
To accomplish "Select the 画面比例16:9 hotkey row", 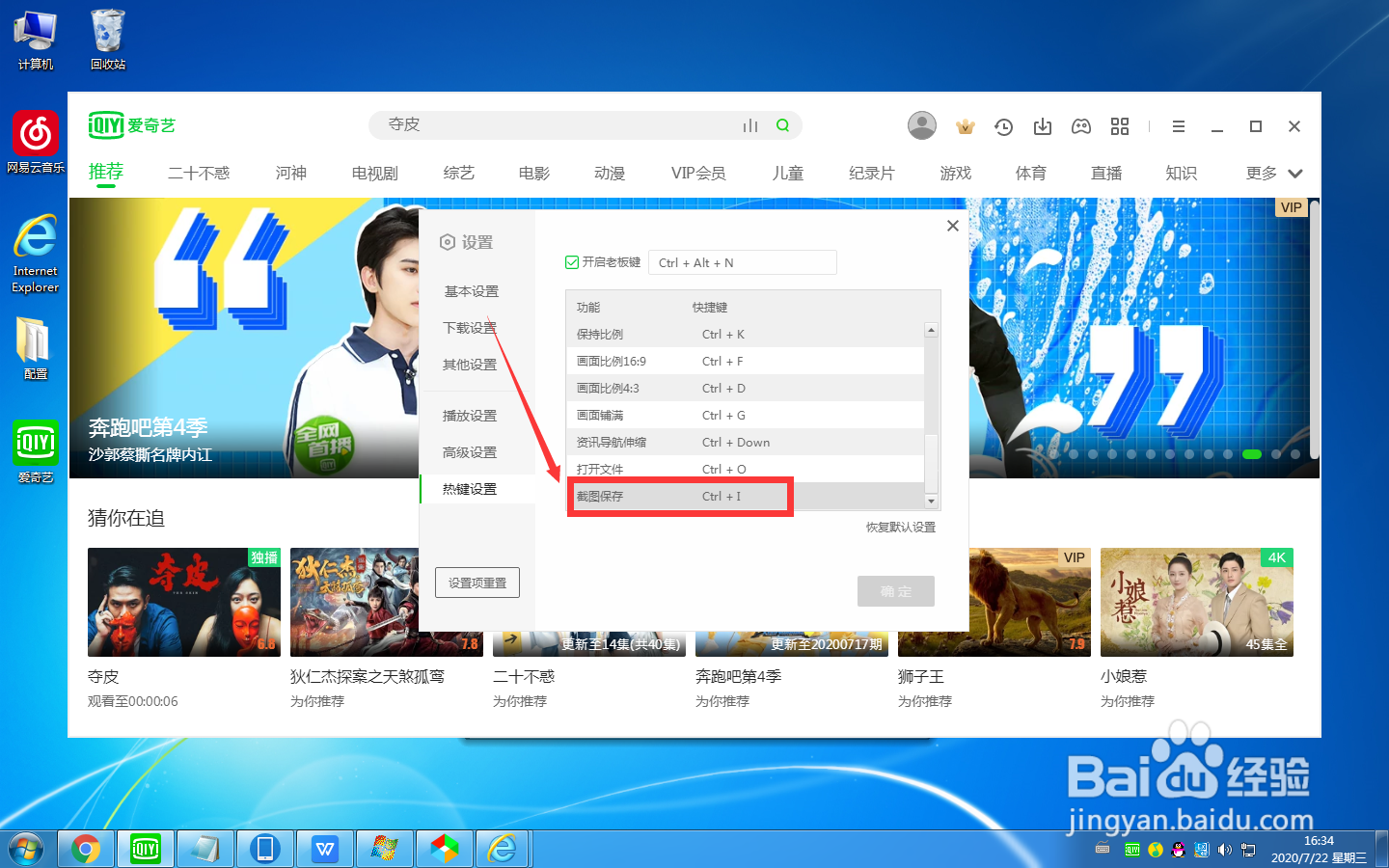I will (x=745, y=361).
